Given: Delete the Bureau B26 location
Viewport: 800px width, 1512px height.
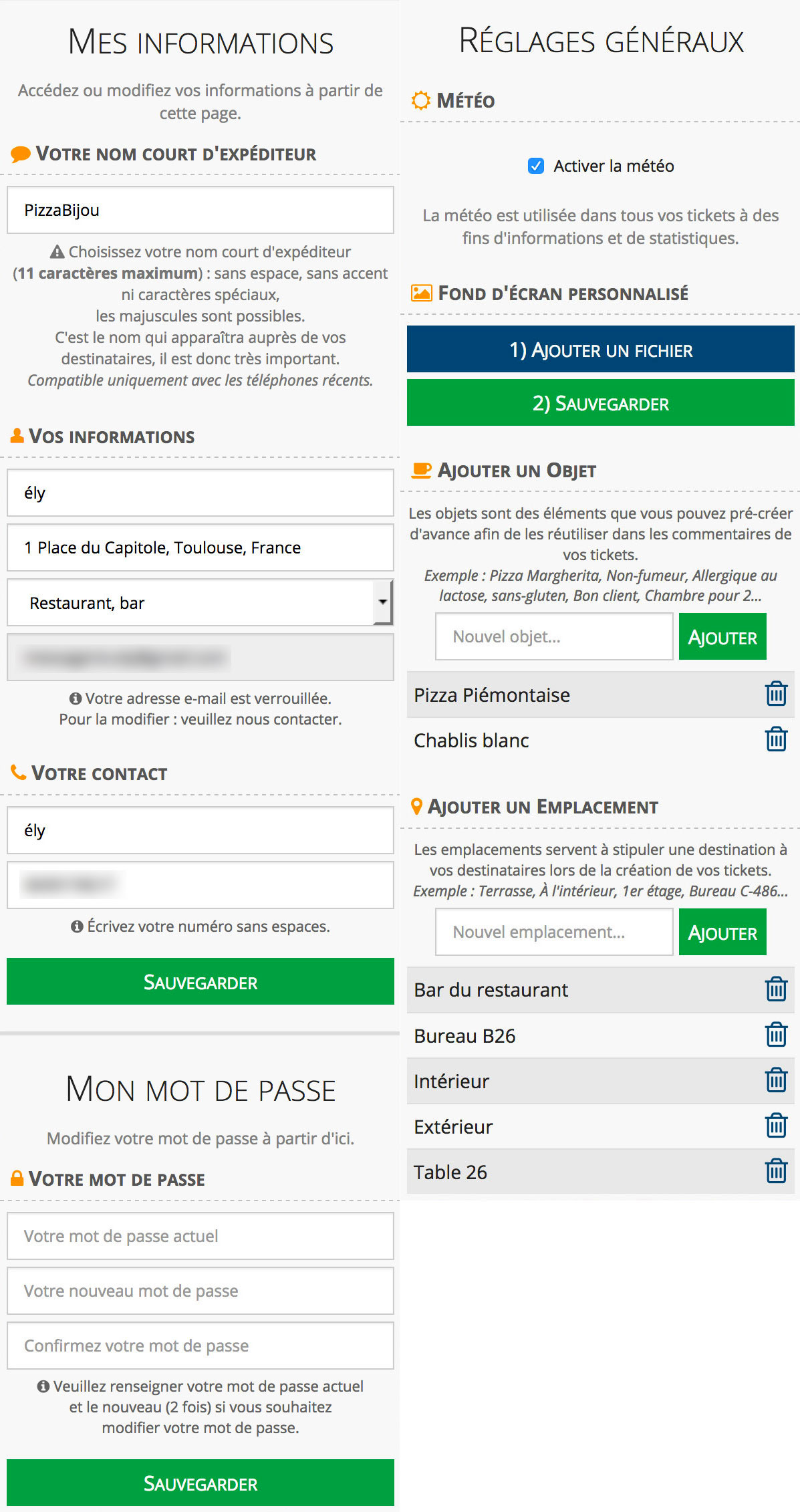Looking at the screenshot, I should pyautogui.click(x=776, y=1035).
